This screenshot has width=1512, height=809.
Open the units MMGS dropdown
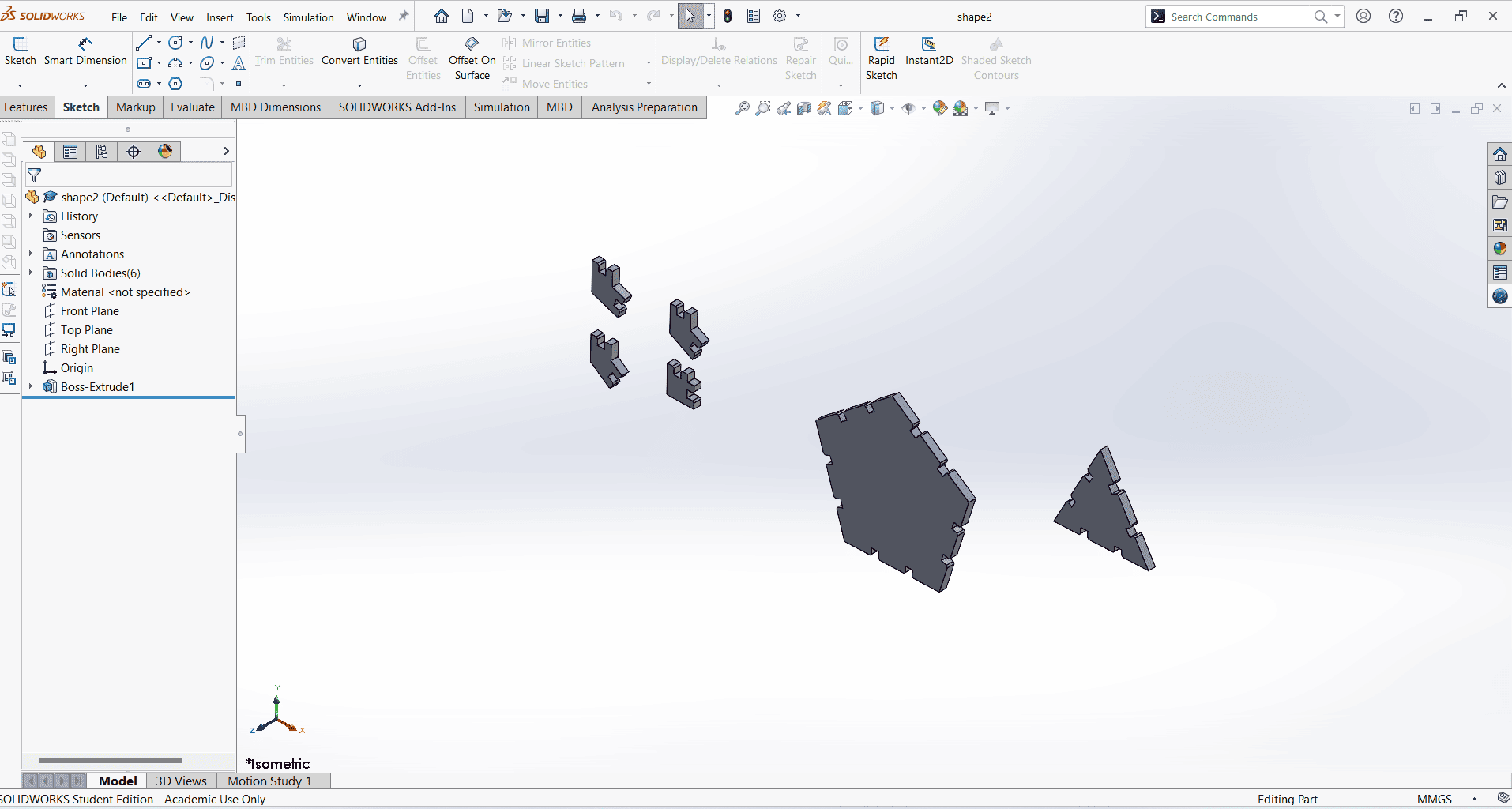point(1474,799)
